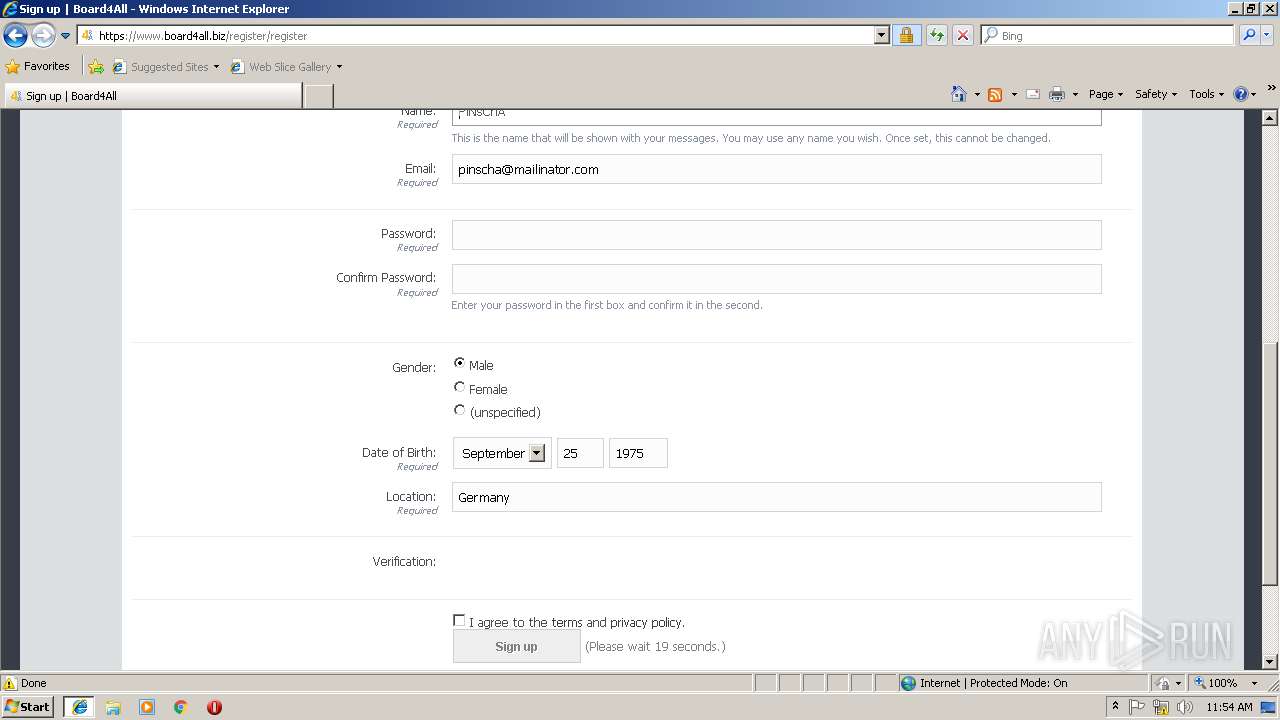Click the security lock icon in address bar

point(906,35)
